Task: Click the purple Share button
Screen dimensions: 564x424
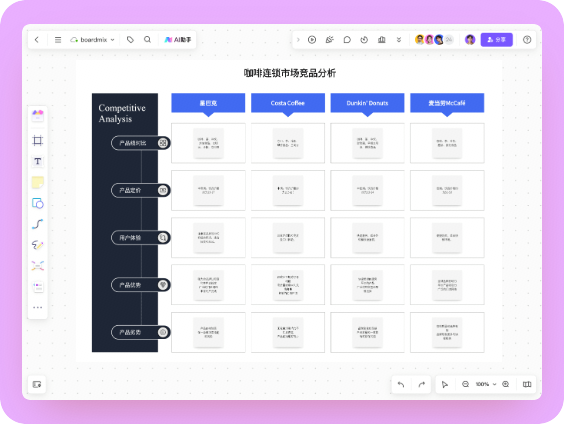Action: [496, 40]
